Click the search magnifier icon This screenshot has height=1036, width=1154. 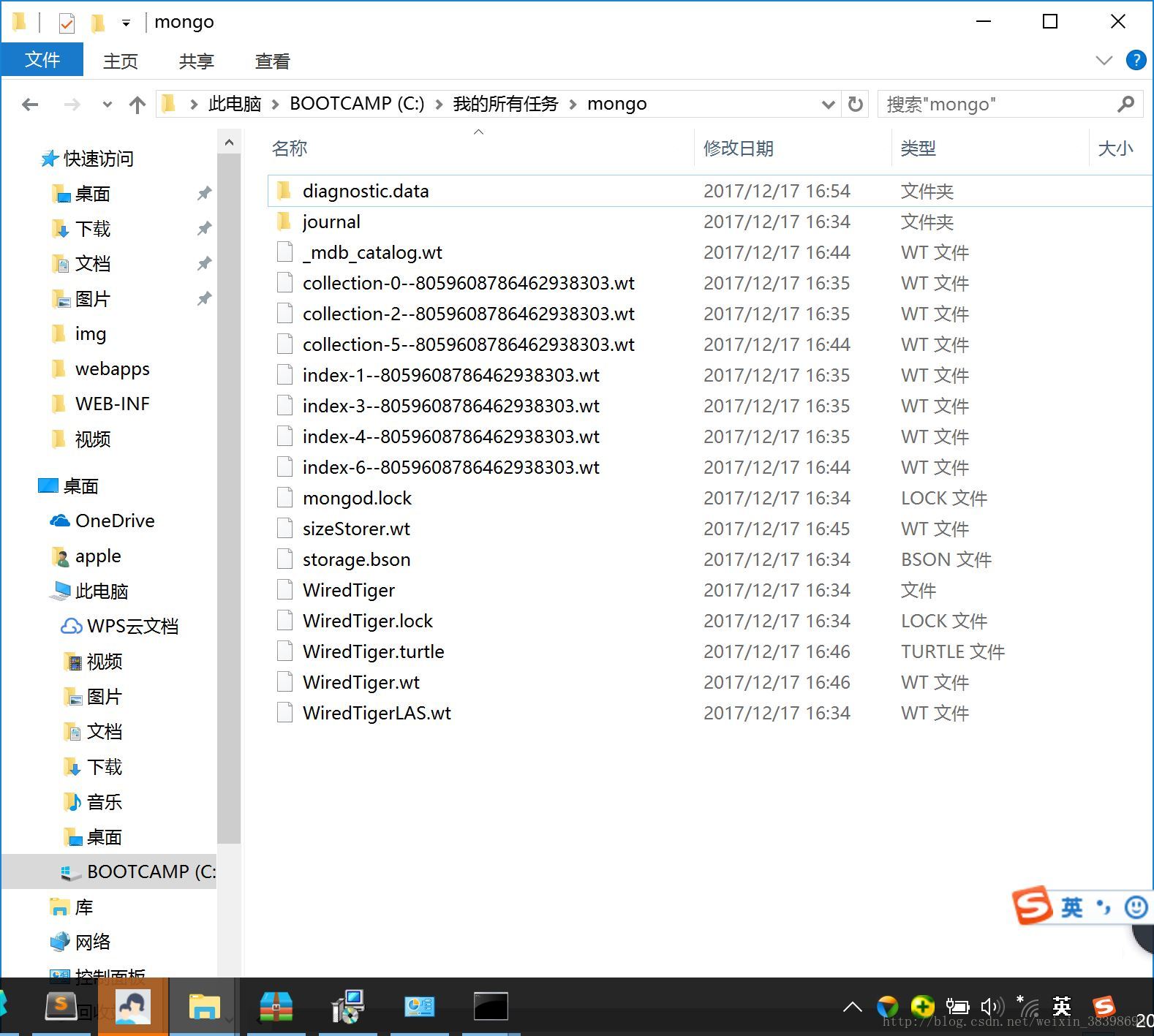click(x=1126, y=105)
